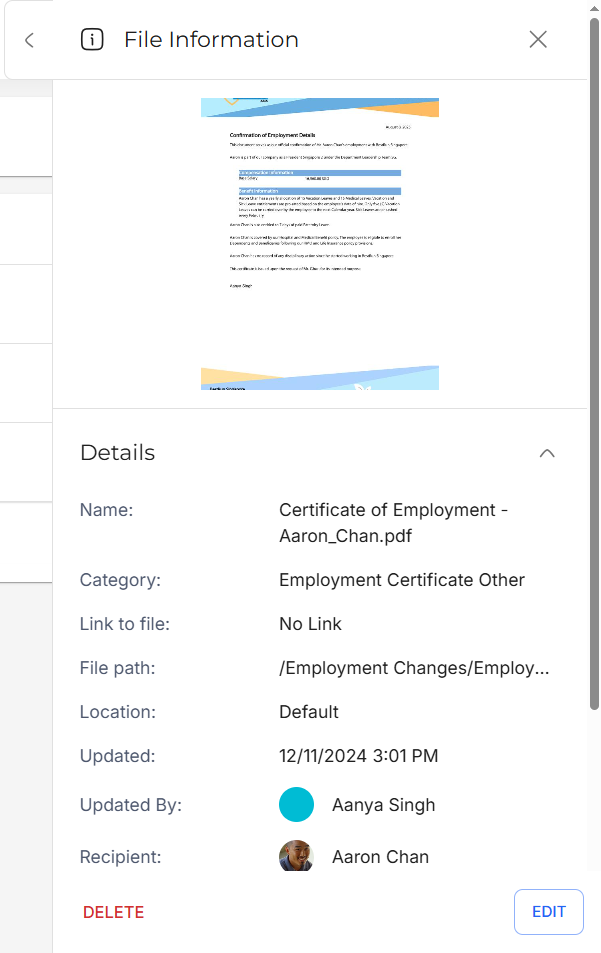
Task: Click the Details section heading
Action: (118, 453)
